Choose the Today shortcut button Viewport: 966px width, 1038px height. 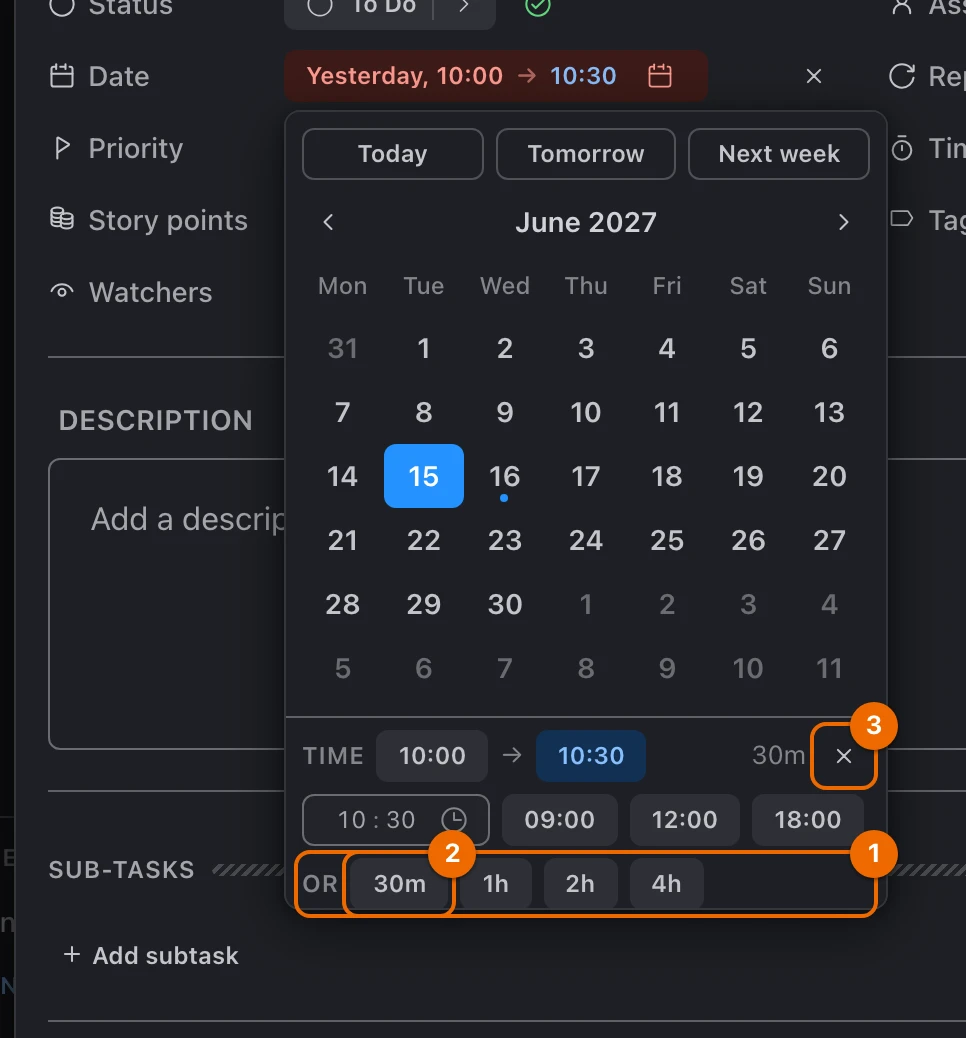(393, 154)
